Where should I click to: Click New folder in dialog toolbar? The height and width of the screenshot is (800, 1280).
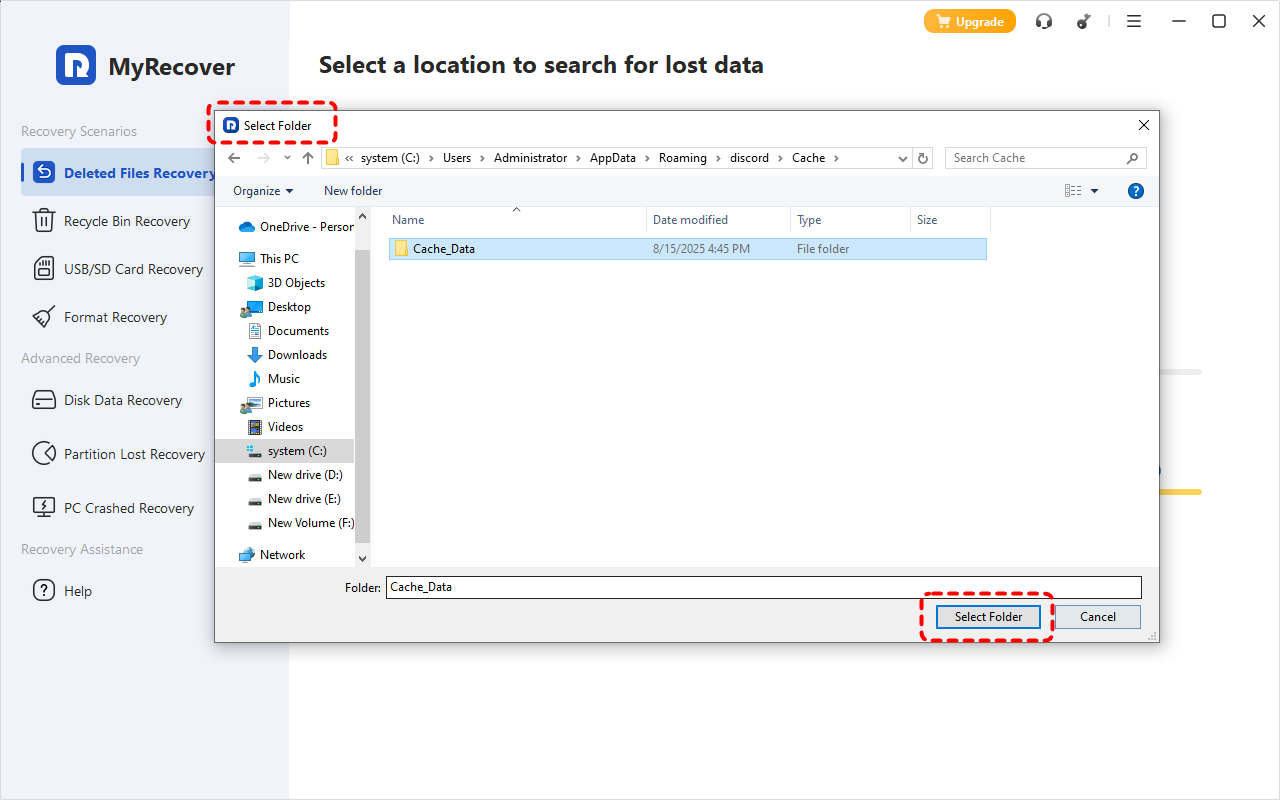pyautogui.click(x=353, y=191)
